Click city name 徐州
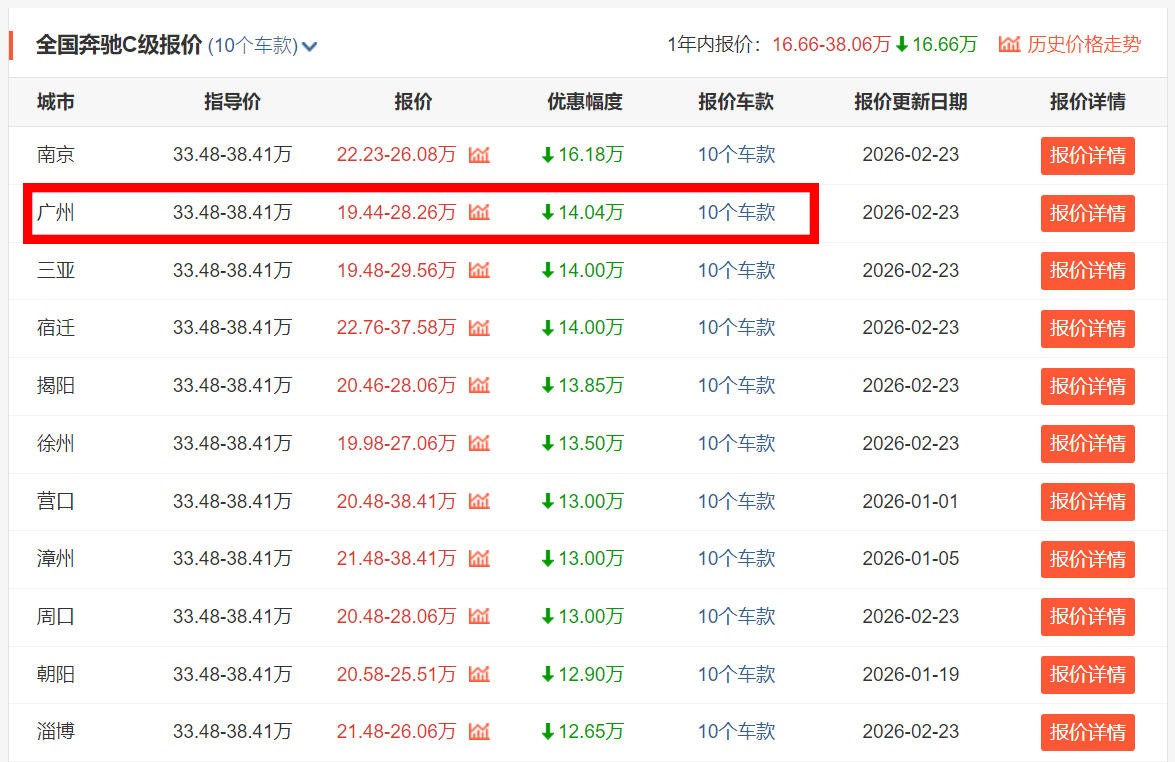 pos(55,444)
